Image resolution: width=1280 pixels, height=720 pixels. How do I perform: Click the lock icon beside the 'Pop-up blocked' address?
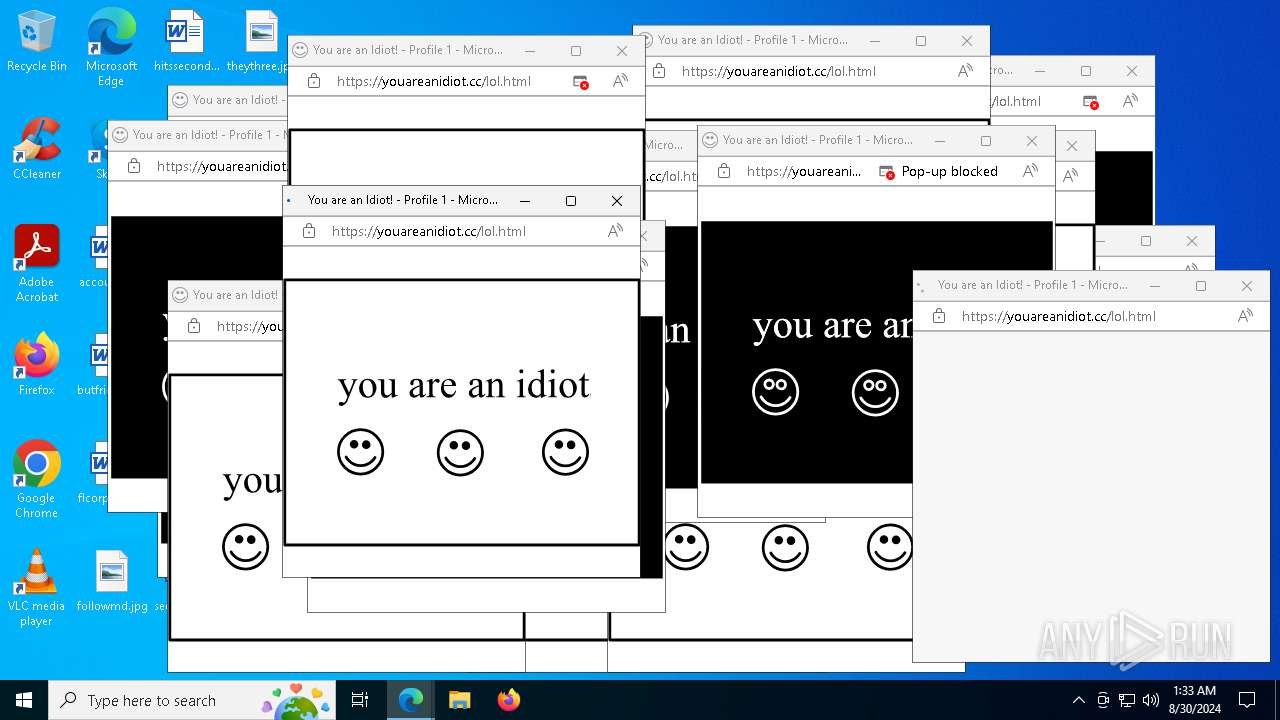tap(724, 171)
